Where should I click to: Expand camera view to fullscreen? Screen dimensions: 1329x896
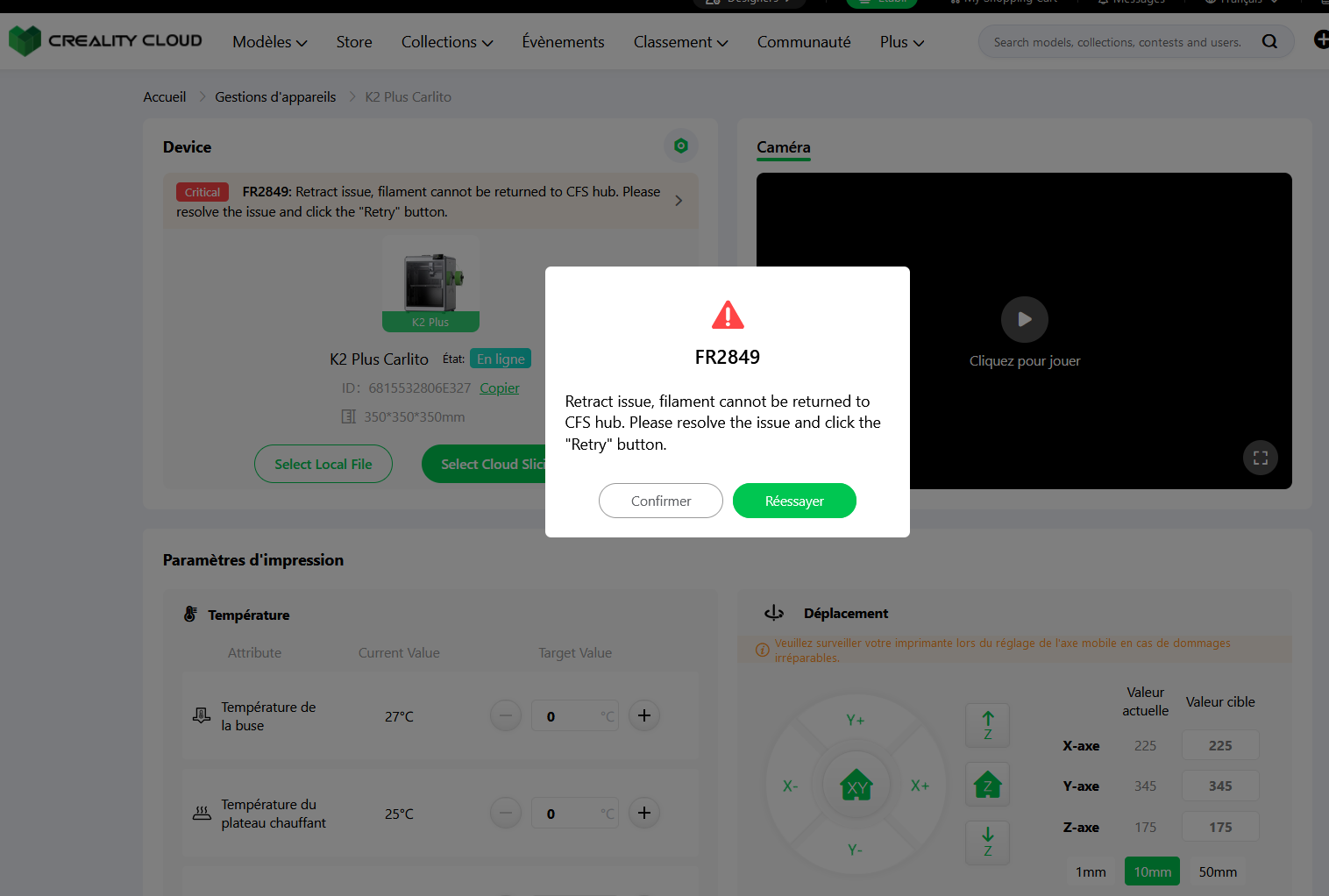click(x=1261, y=458)
